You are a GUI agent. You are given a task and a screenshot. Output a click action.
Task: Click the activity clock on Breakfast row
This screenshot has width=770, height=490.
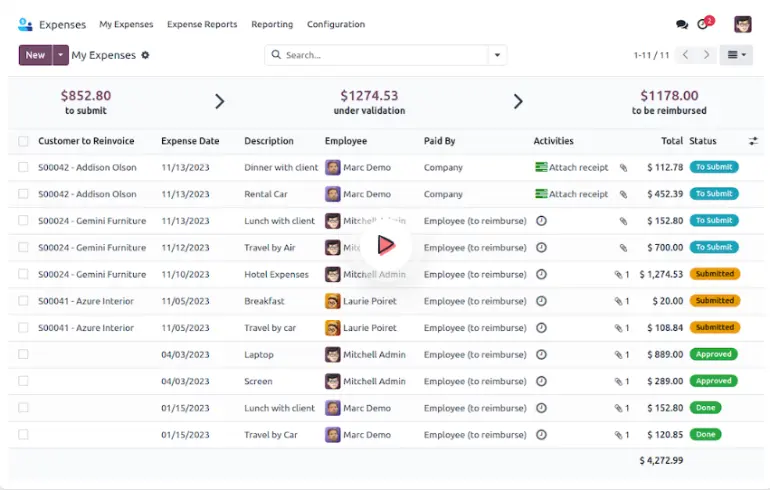(x=541, y=301)
